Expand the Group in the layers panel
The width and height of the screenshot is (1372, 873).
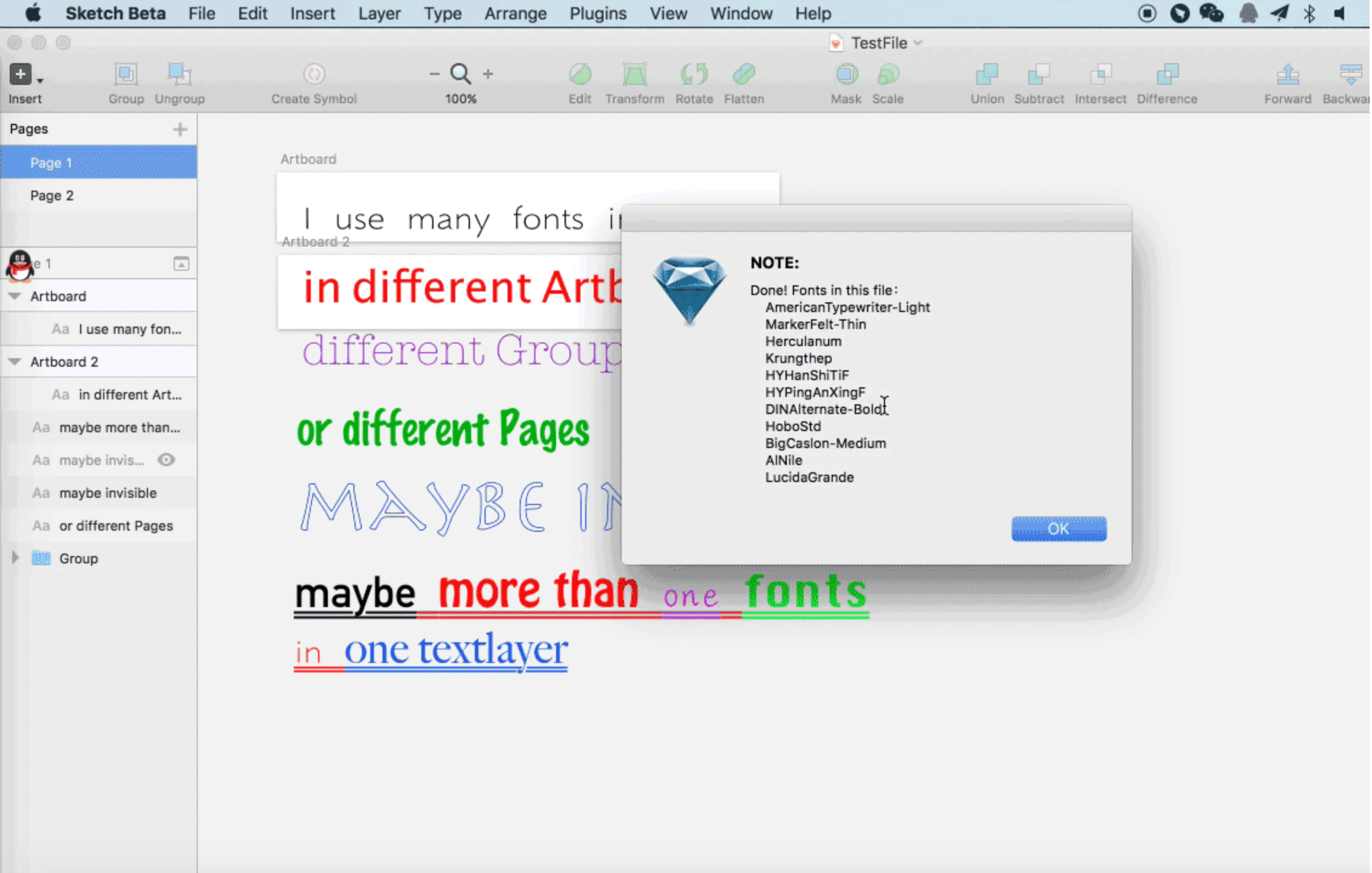(x=15, y=558)
